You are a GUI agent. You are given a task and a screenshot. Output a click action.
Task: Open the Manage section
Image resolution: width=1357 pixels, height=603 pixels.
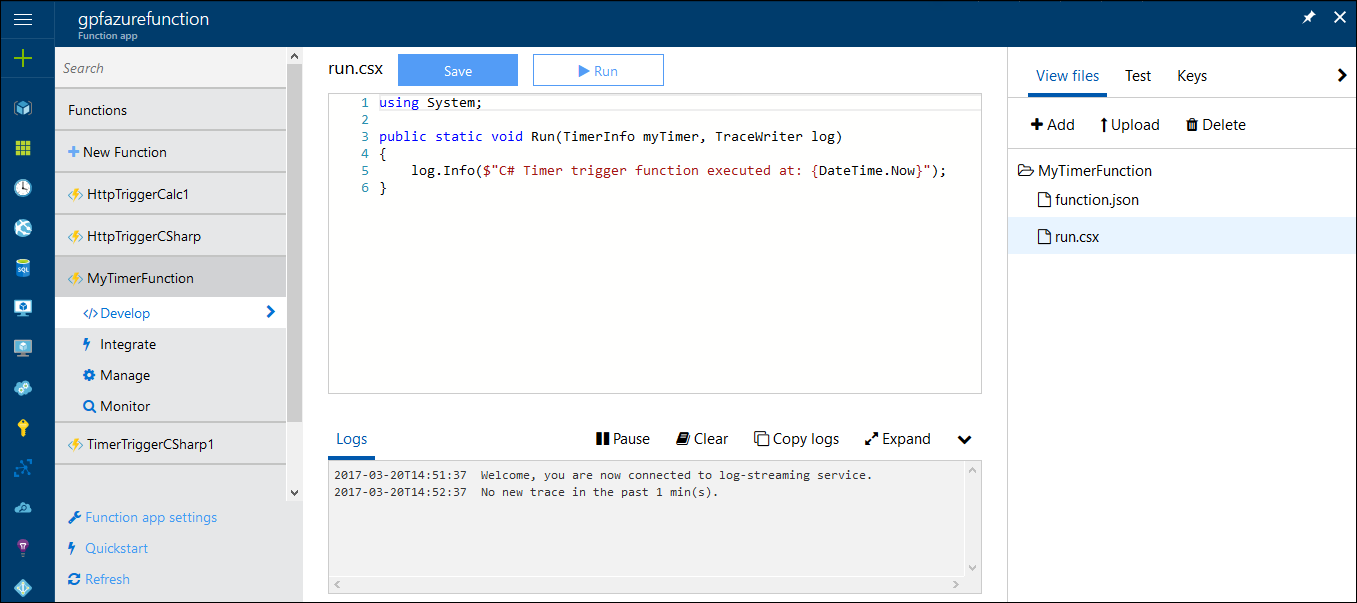[170, 375]
